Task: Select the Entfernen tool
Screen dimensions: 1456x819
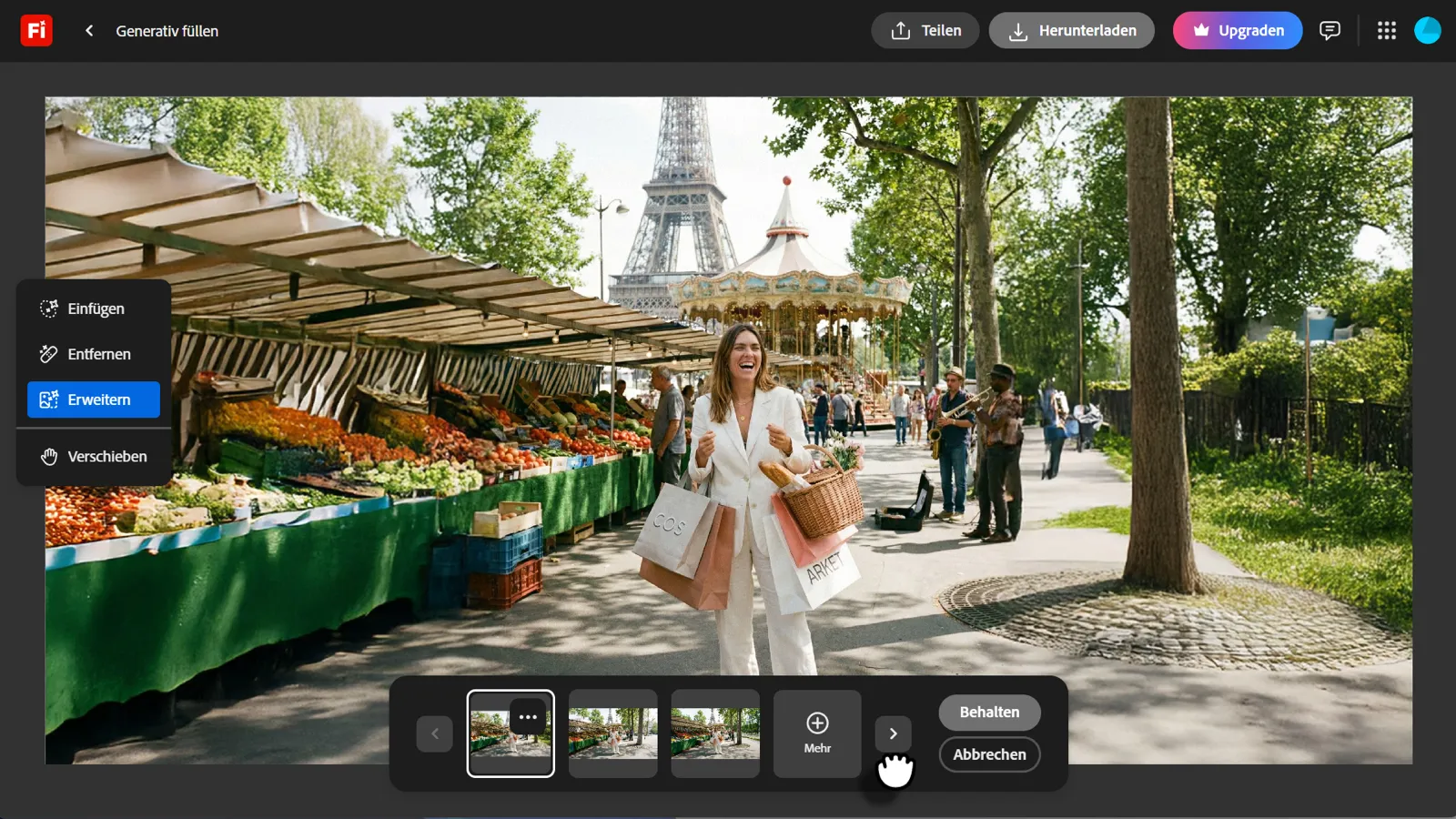Action: click(x=94, y=354)
